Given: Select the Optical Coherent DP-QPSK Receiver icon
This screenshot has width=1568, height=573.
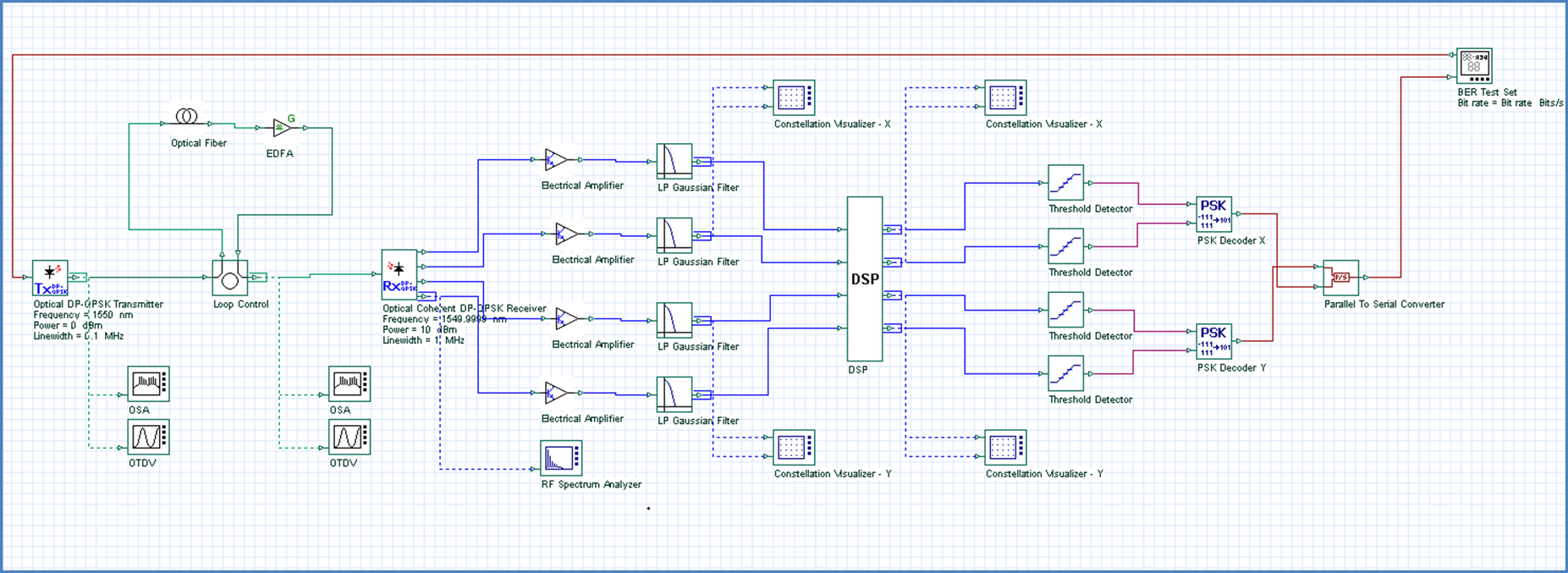Looking at the screenshot, I should pos(399,274).
